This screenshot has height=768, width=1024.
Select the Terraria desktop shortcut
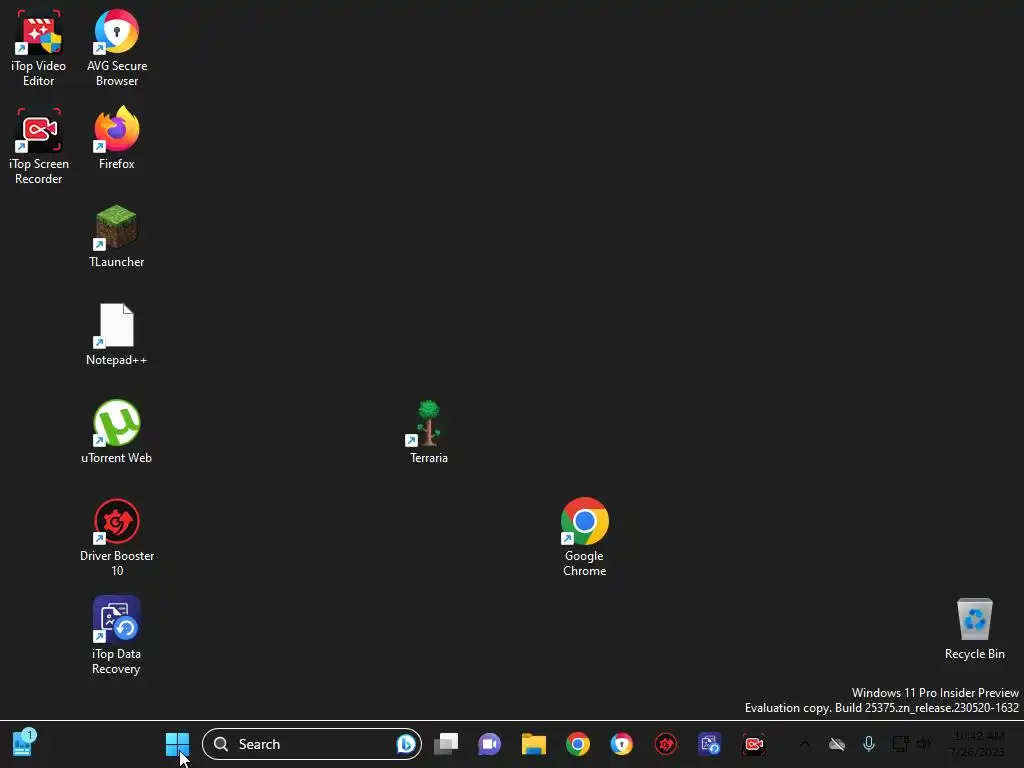[428, 432]
